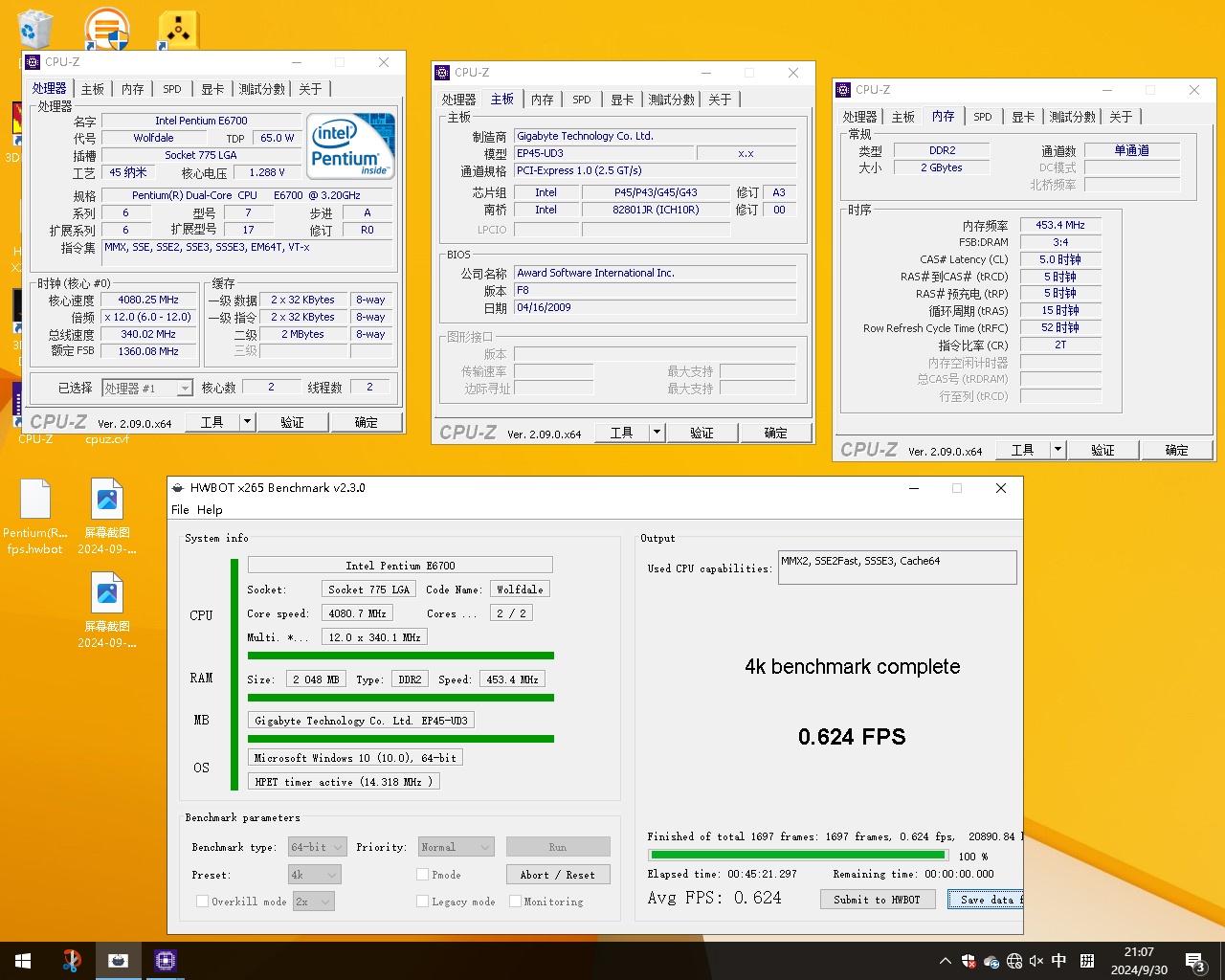The height and width of the screenshot is (980, 1225).
Task: Click the Intel Pentium inside logo
Action: (x=351, y=146)
